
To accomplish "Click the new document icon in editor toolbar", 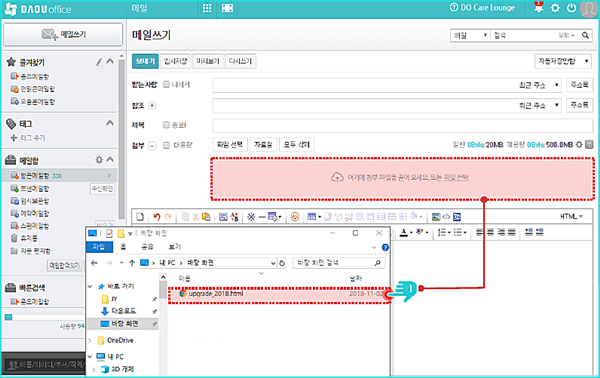I will click(140, 217).
